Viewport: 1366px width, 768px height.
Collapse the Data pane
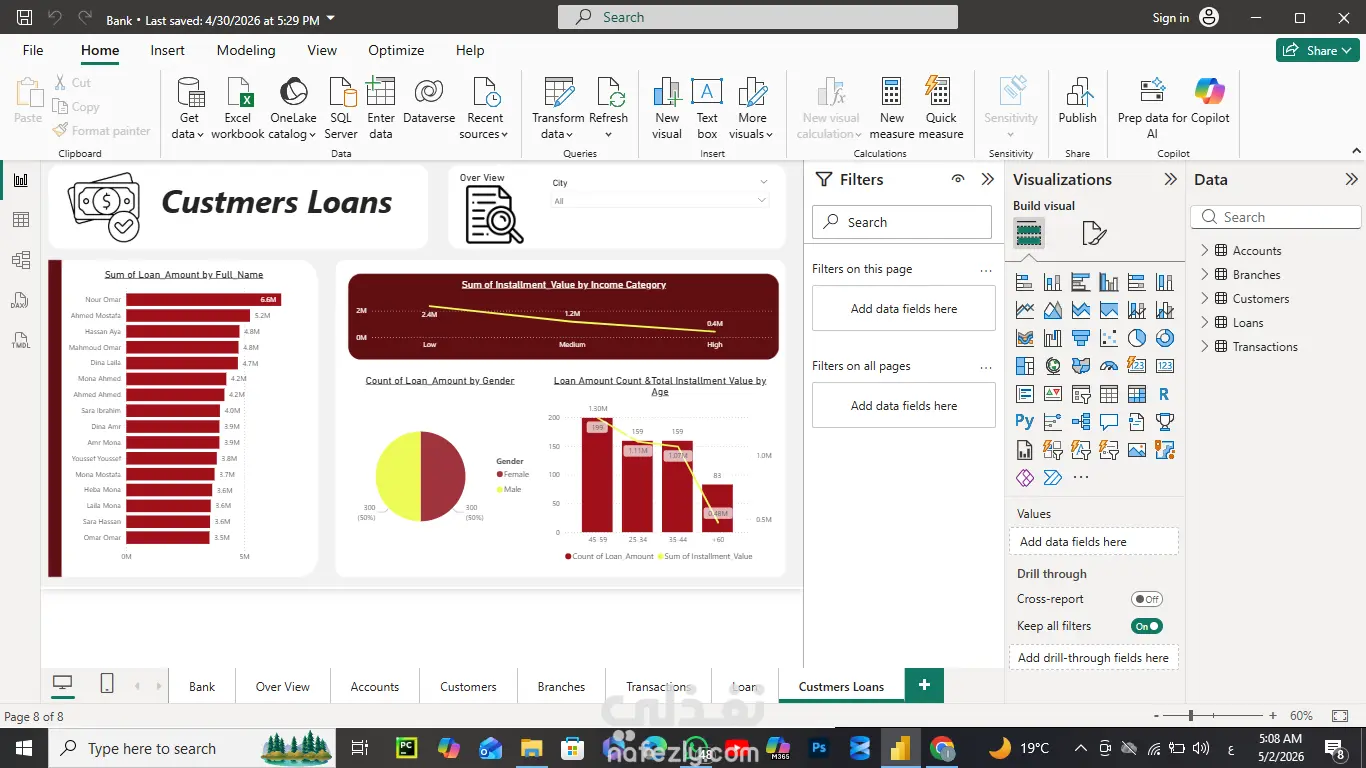1352,179
